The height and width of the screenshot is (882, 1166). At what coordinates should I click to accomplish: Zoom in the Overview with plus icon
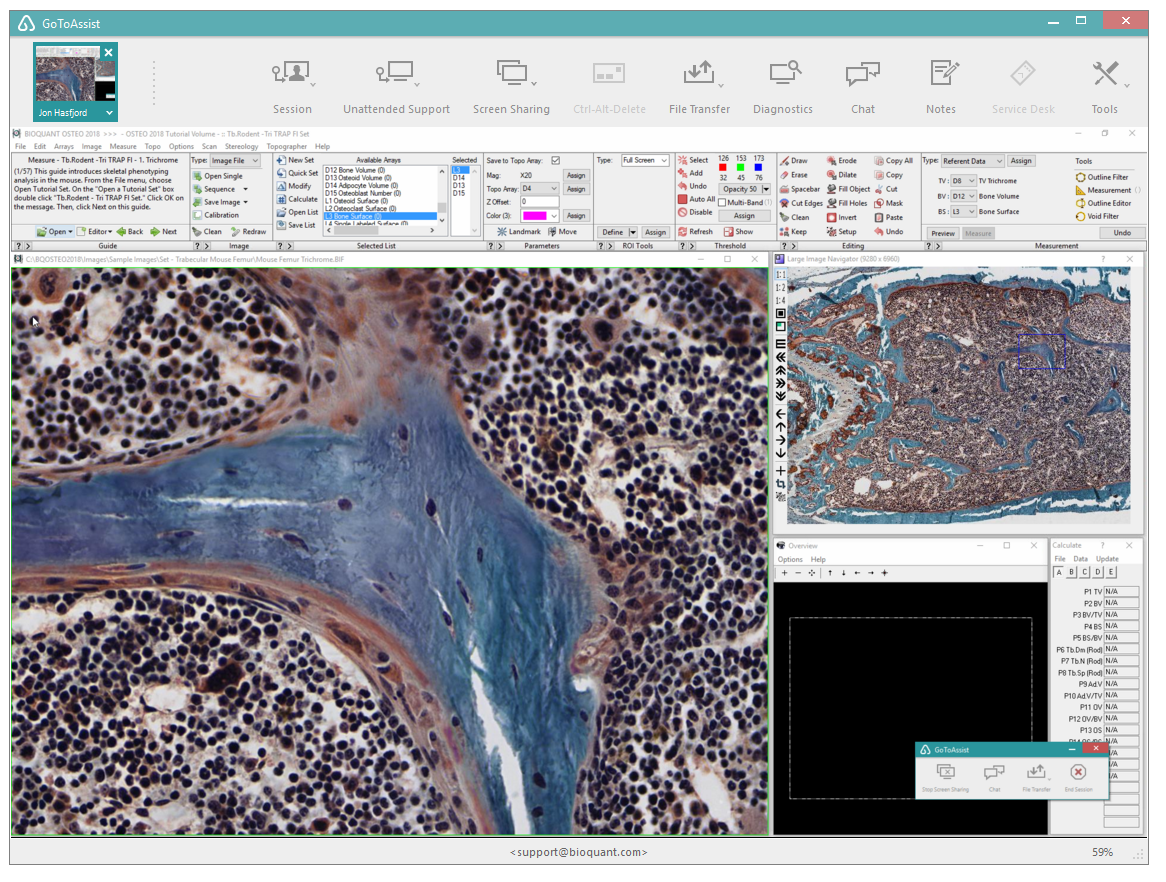pyautogui.click(x=784, y=573)
